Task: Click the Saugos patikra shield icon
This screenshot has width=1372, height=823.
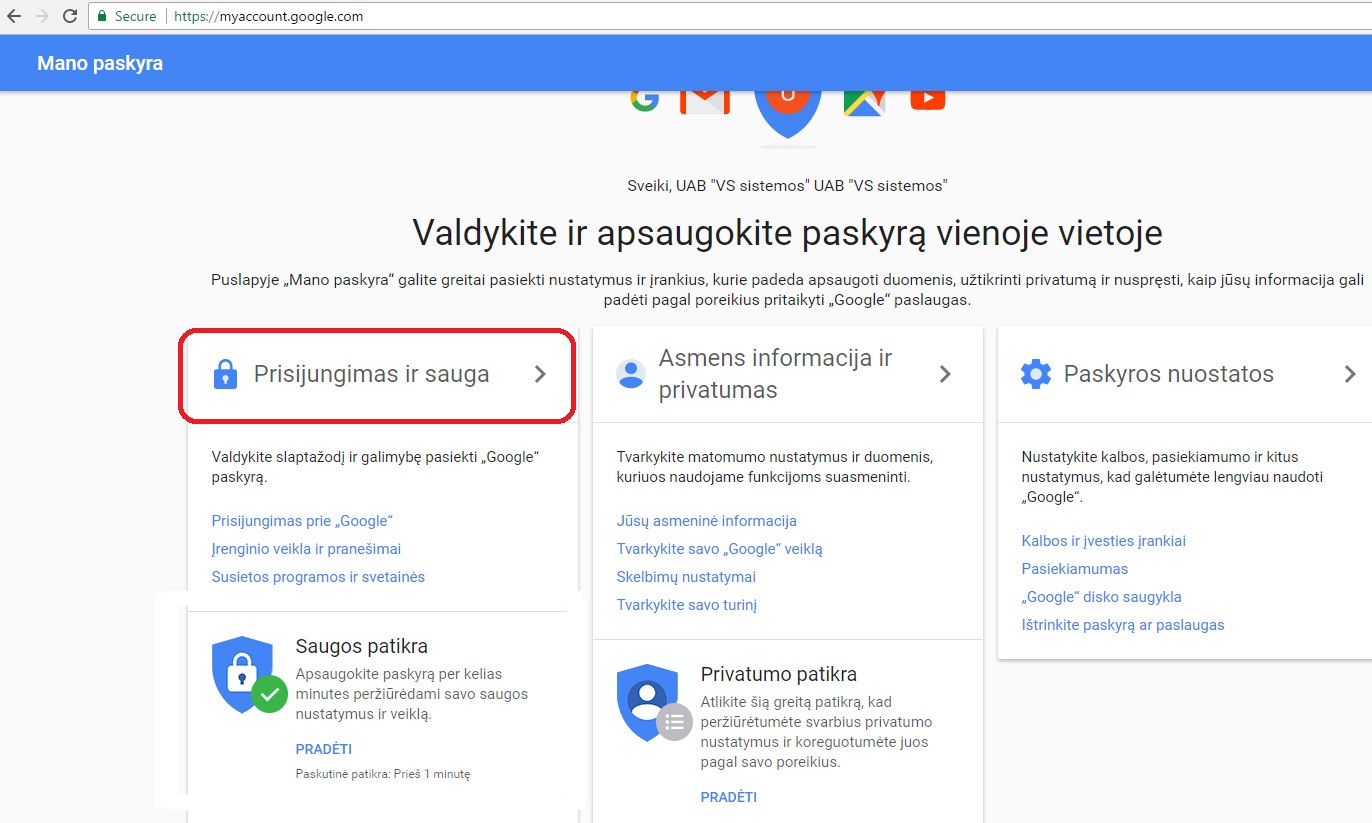Action: [x=248, y=675]
